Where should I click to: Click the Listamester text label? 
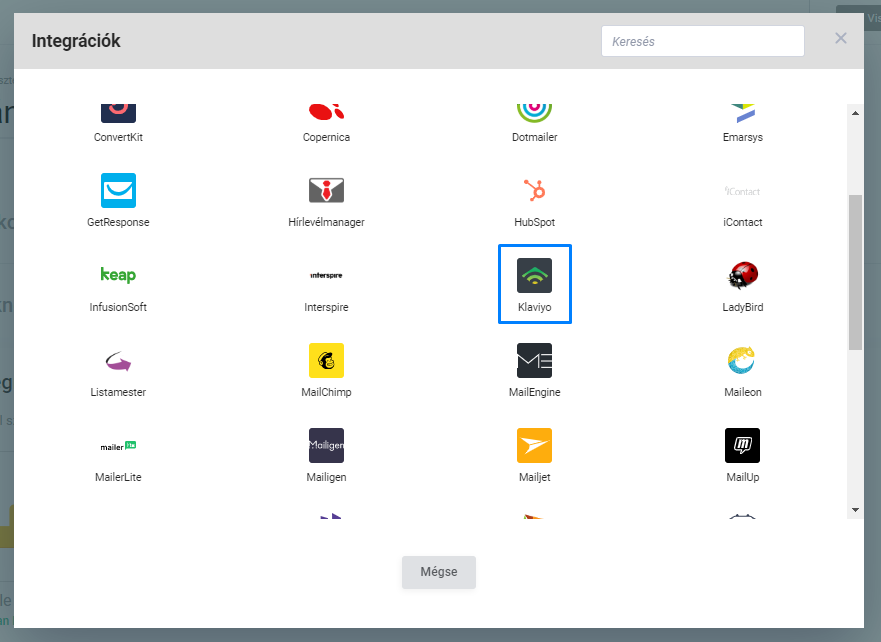pos(118,392)
